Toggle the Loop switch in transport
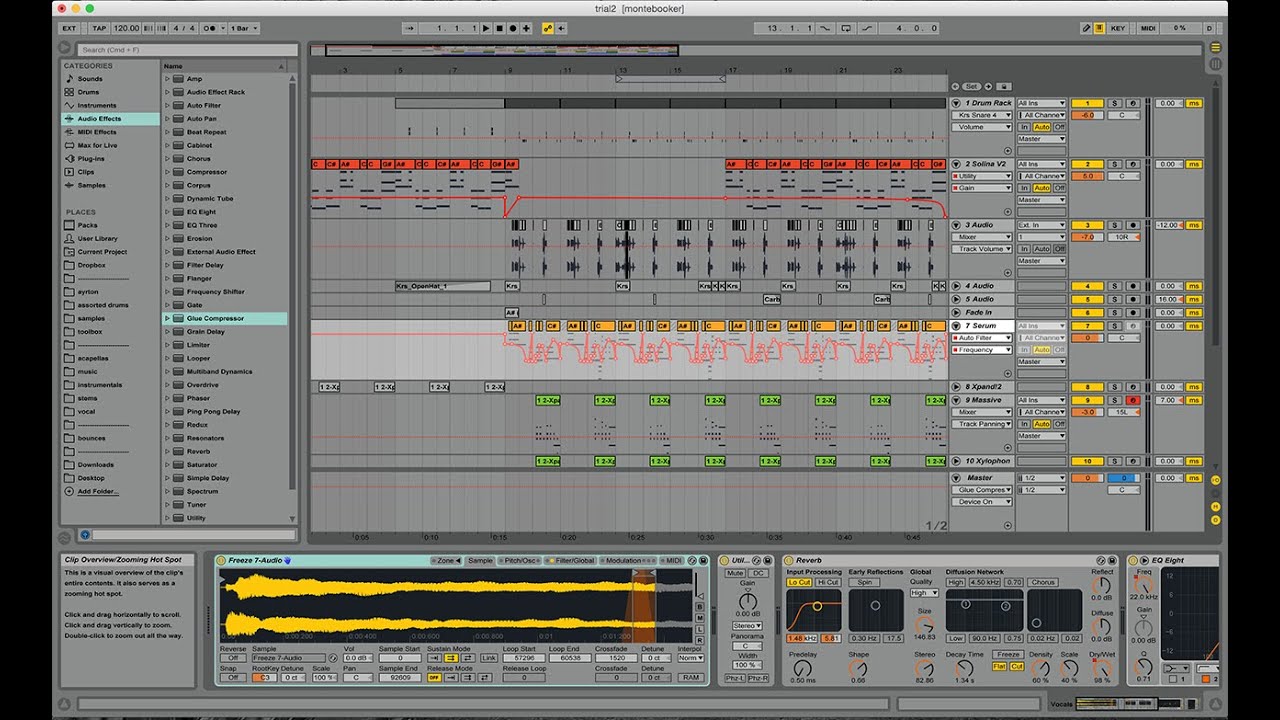This screenshot has width=1280, height=720. (x=846, y=28)
